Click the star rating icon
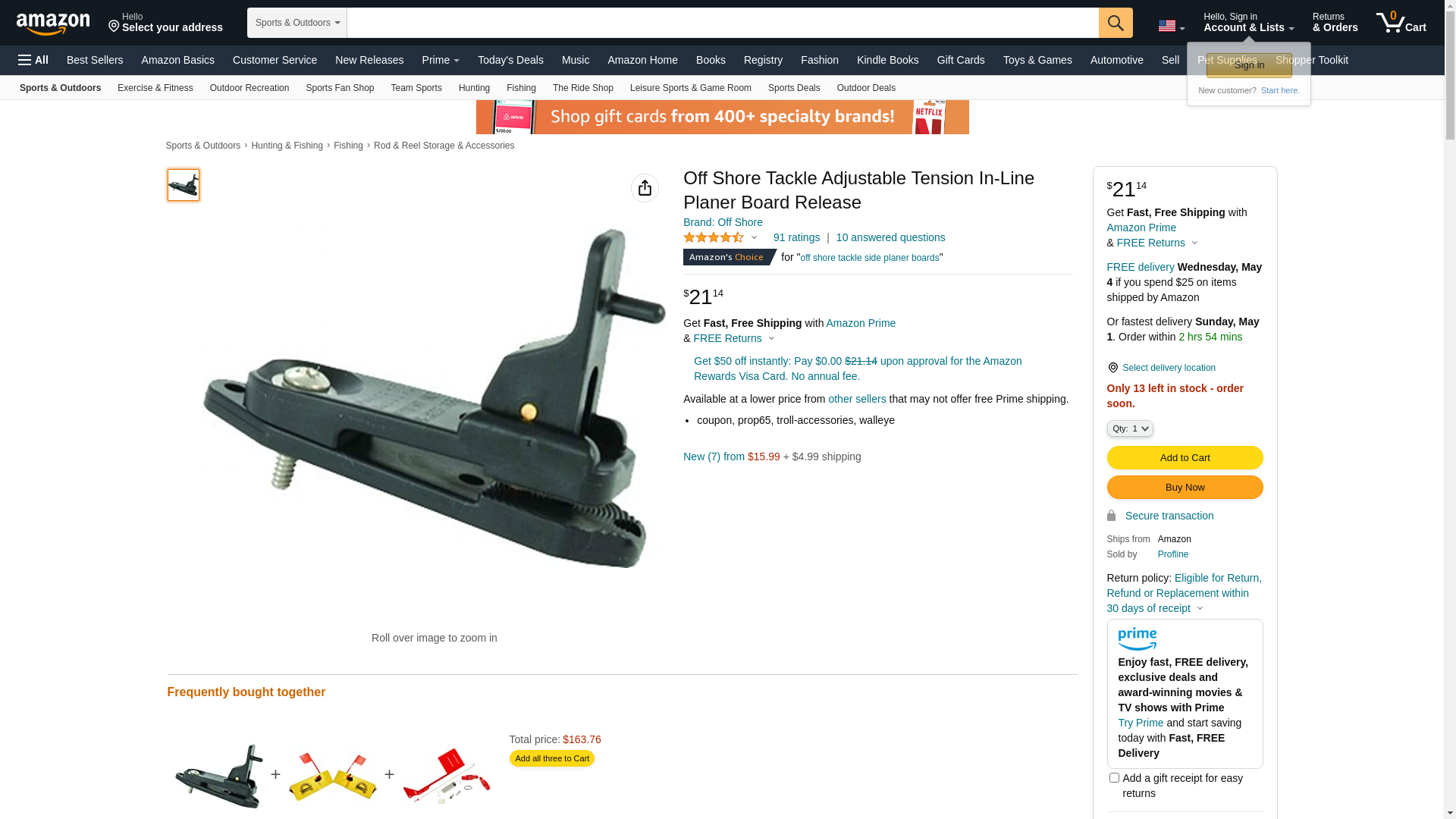 (x=714, y=237)
